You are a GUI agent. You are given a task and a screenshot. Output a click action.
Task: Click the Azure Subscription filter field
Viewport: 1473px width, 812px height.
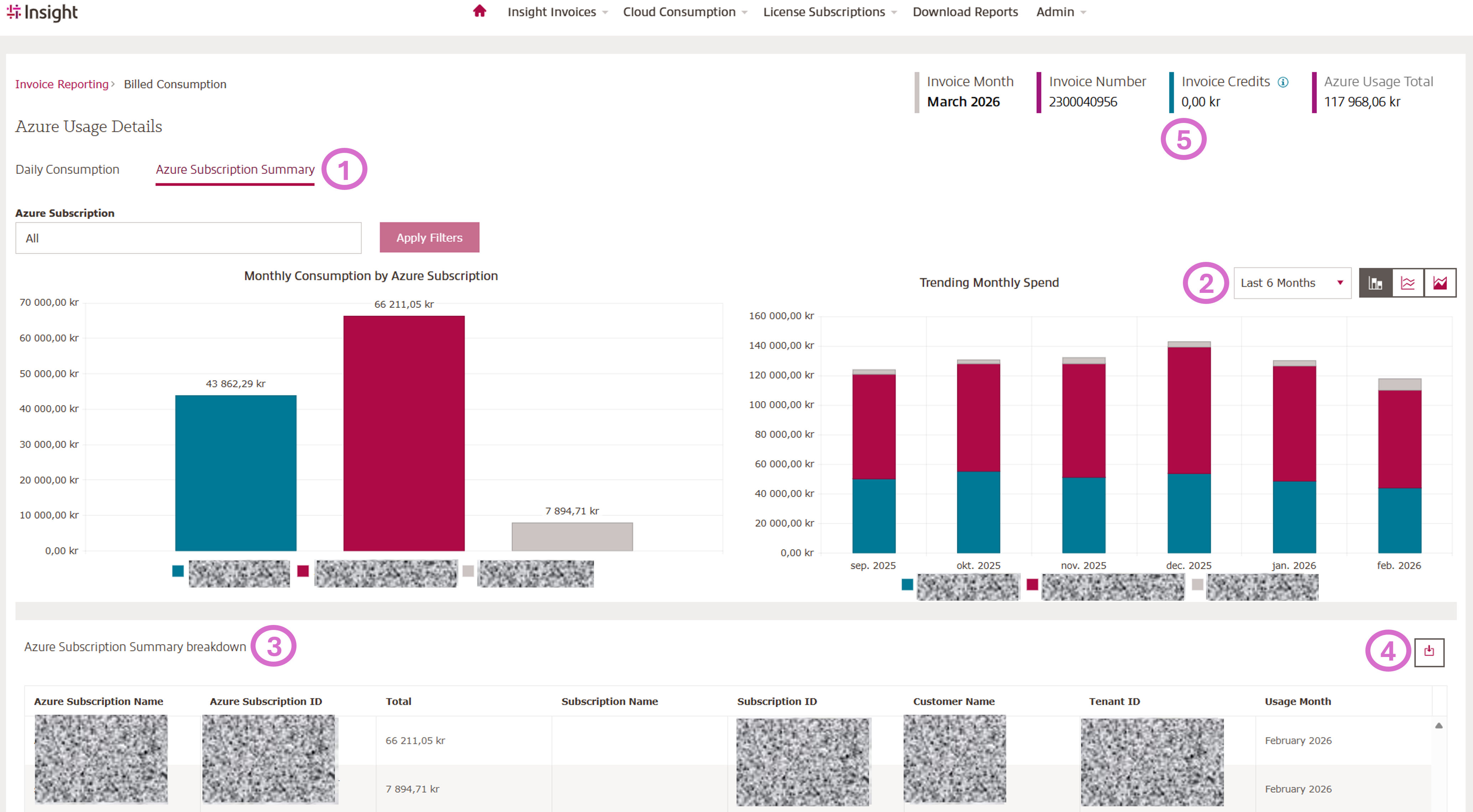click(x=188, y=238)
